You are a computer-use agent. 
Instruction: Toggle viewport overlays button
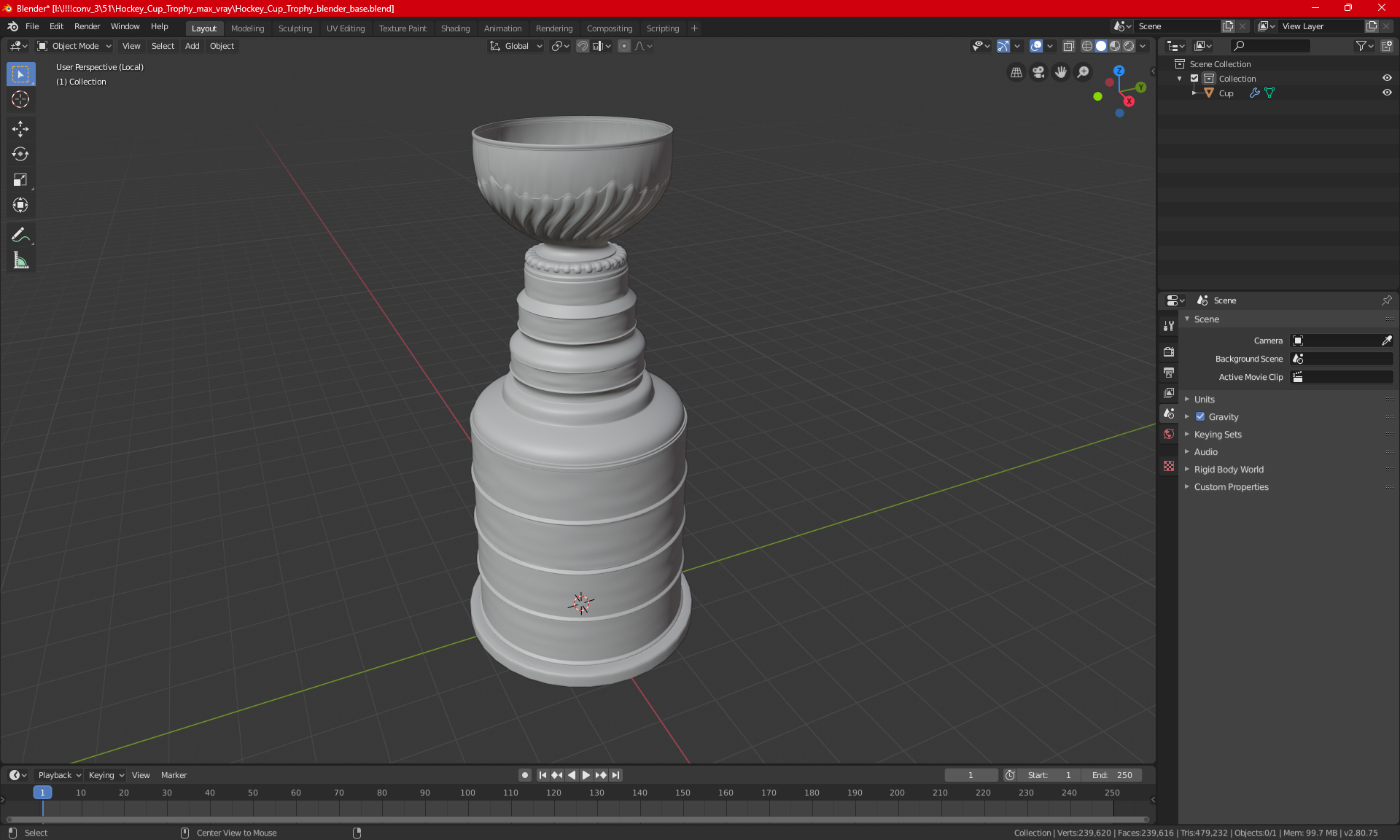(x=1036, y=46)
